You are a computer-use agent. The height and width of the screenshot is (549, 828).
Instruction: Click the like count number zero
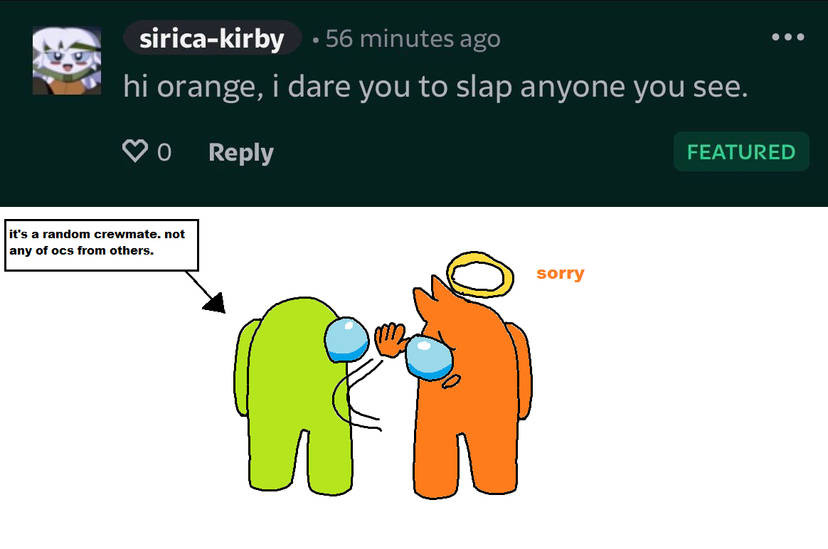pyautogui.click(x=164, y=153)
